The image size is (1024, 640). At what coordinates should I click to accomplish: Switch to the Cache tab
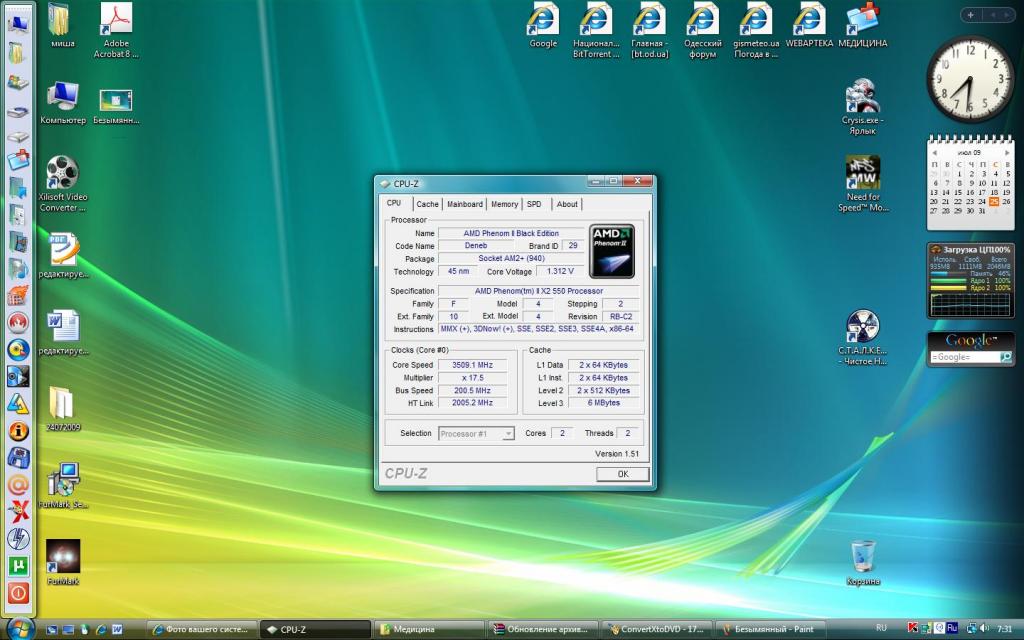click(x=427, y=204)
